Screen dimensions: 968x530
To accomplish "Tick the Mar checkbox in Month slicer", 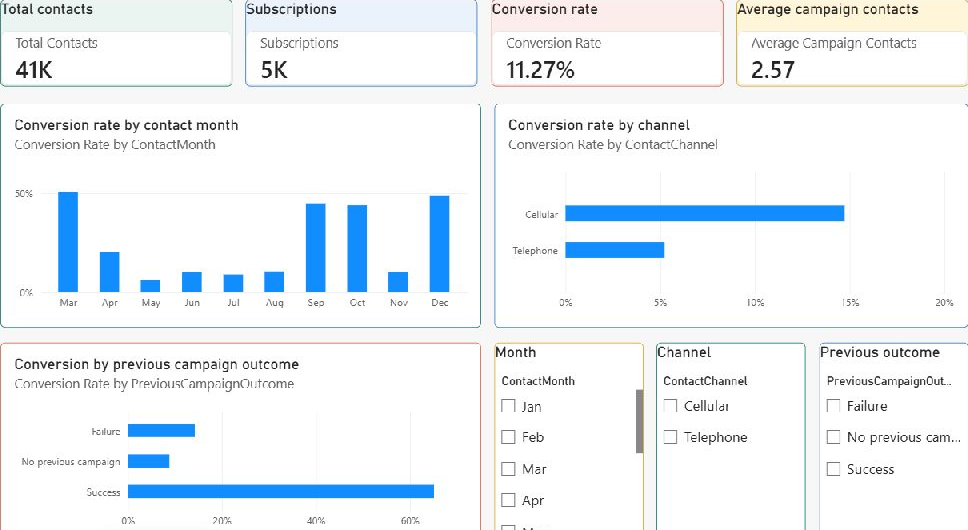I will point(508,469).
